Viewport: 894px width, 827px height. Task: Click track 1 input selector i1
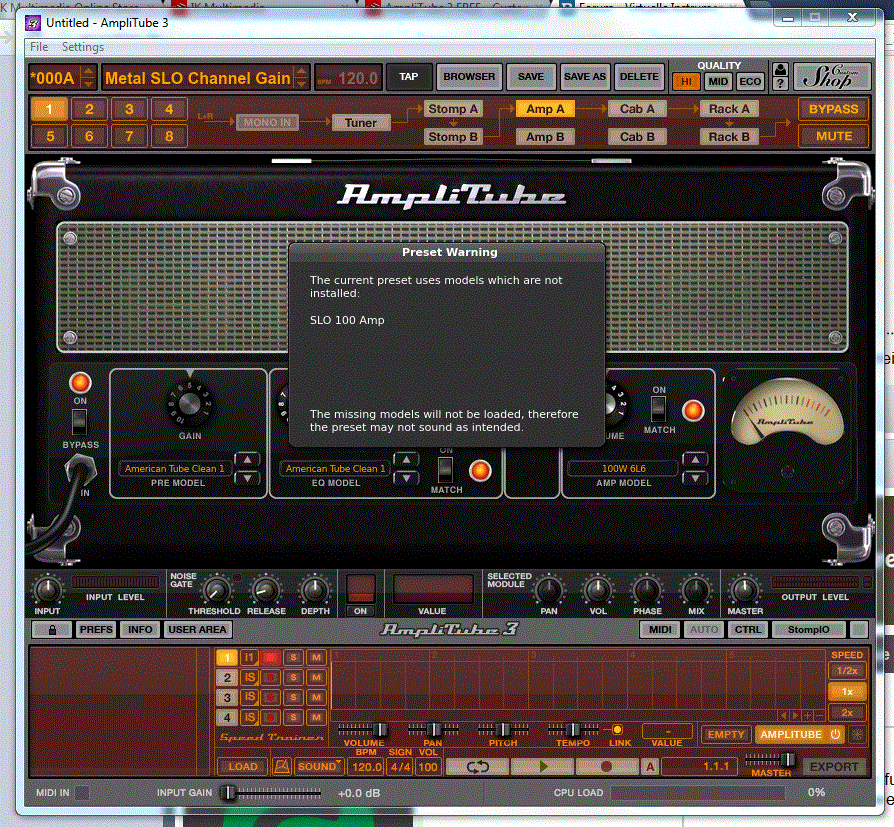tap(249, 658)
